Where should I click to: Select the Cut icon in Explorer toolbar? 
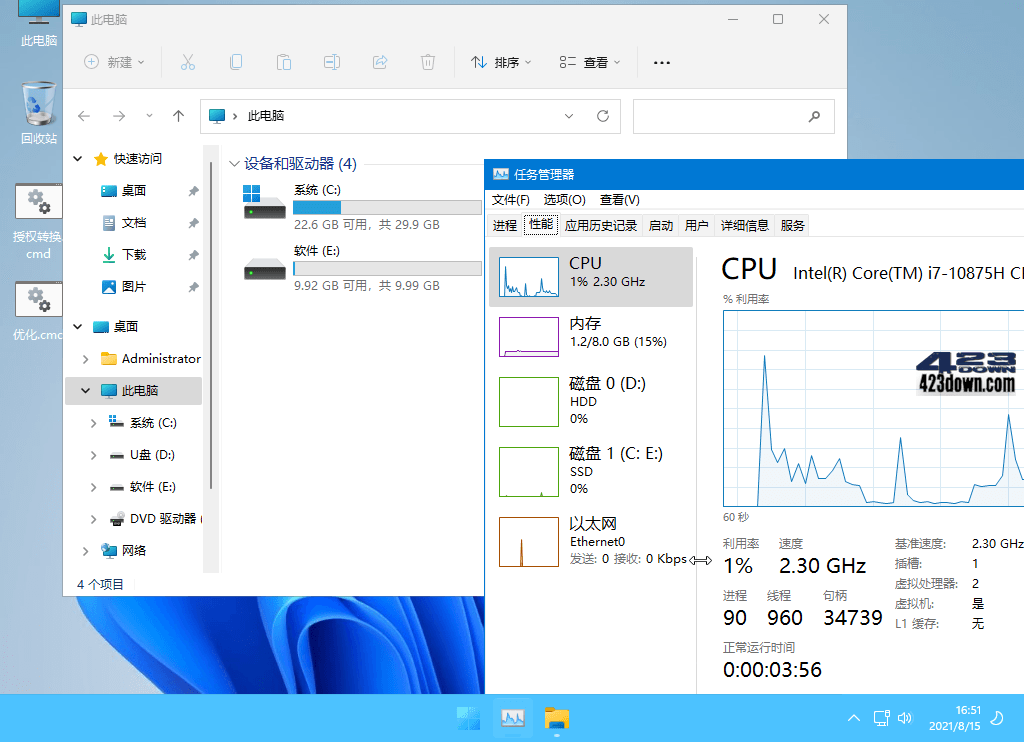pos(188,62)
